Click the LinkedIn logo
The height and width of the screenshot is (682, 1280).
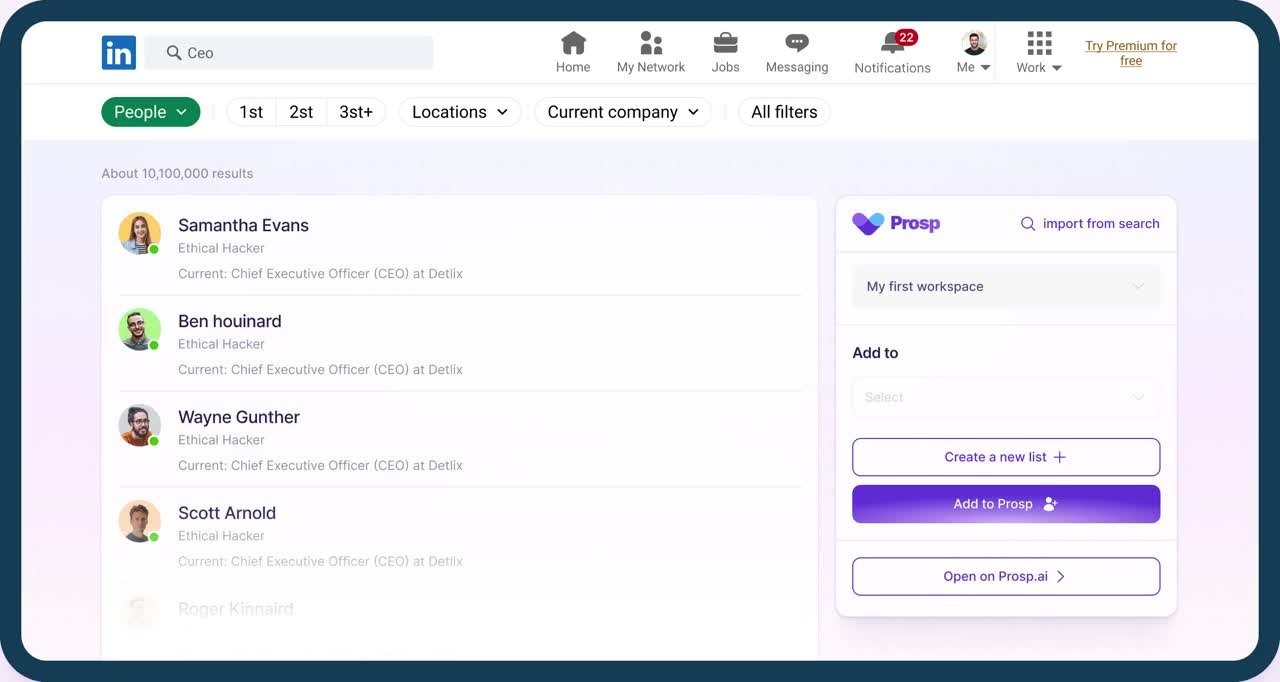(118, 52)
